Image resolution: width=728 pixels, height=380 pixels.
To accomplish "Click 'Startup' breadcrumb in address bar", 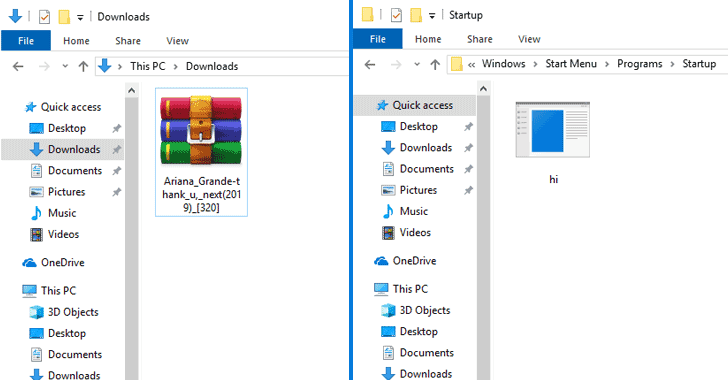I will [x=699, y=64].
